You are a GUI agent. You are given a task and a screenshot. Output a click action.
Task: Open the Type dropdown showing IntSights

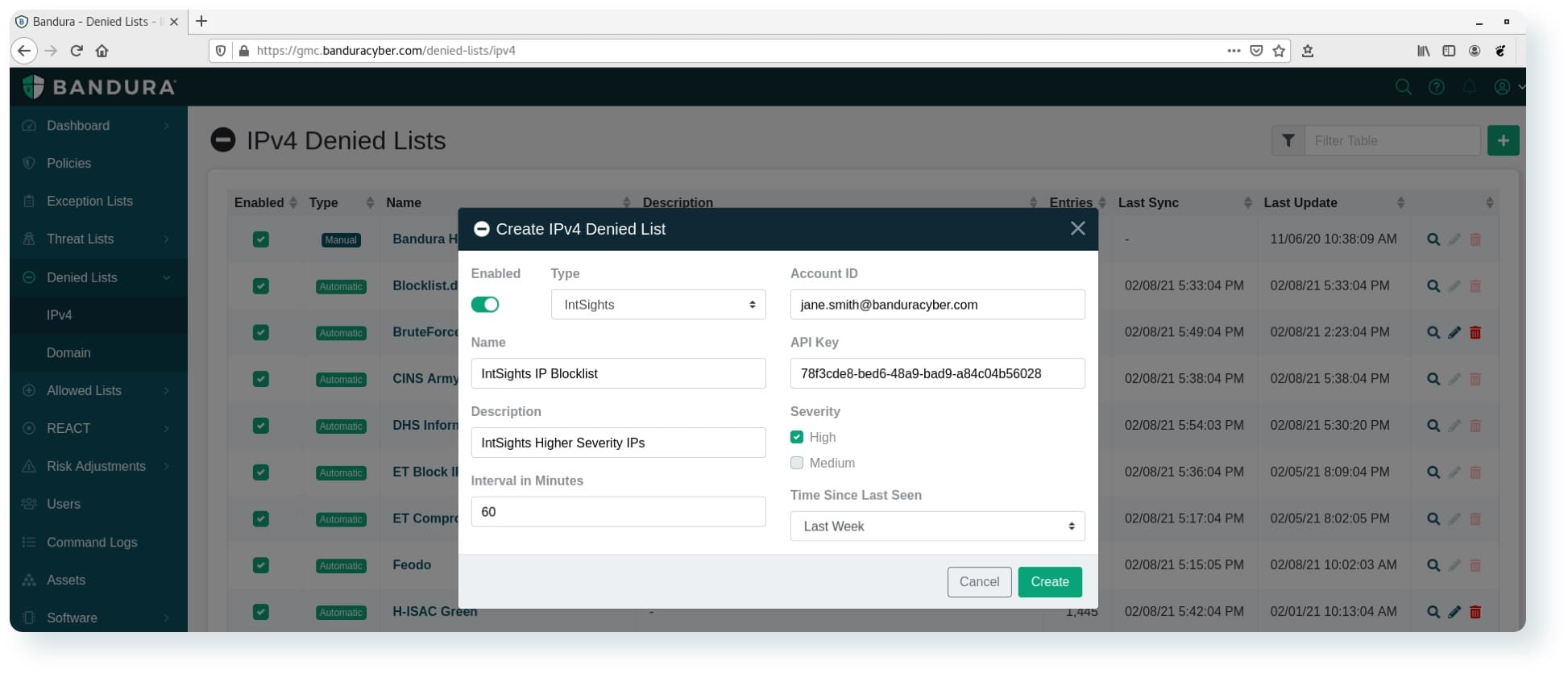pyautogui.click(x=658, y=305)
